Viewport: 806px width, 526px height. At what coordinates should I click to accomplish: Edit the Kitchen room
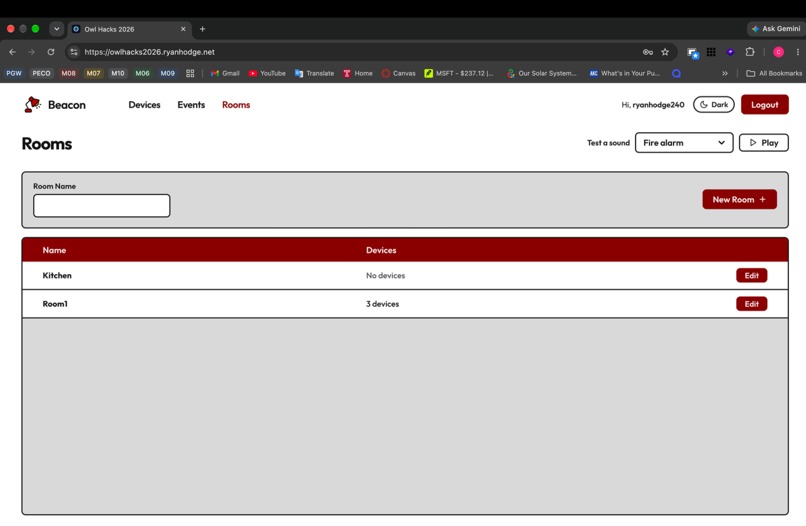tap(752, 276)
